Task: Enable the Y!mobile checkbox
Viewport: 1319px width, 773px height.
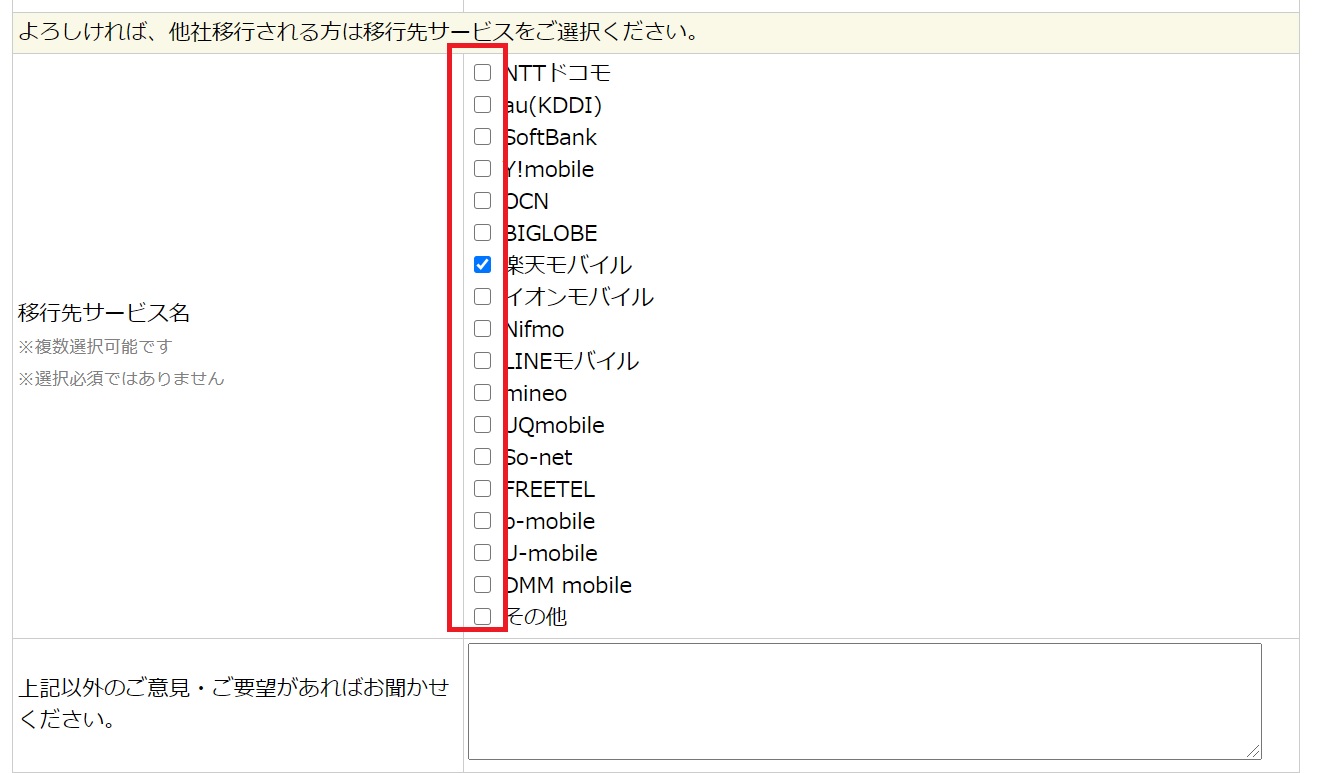Action: (483, 169)
